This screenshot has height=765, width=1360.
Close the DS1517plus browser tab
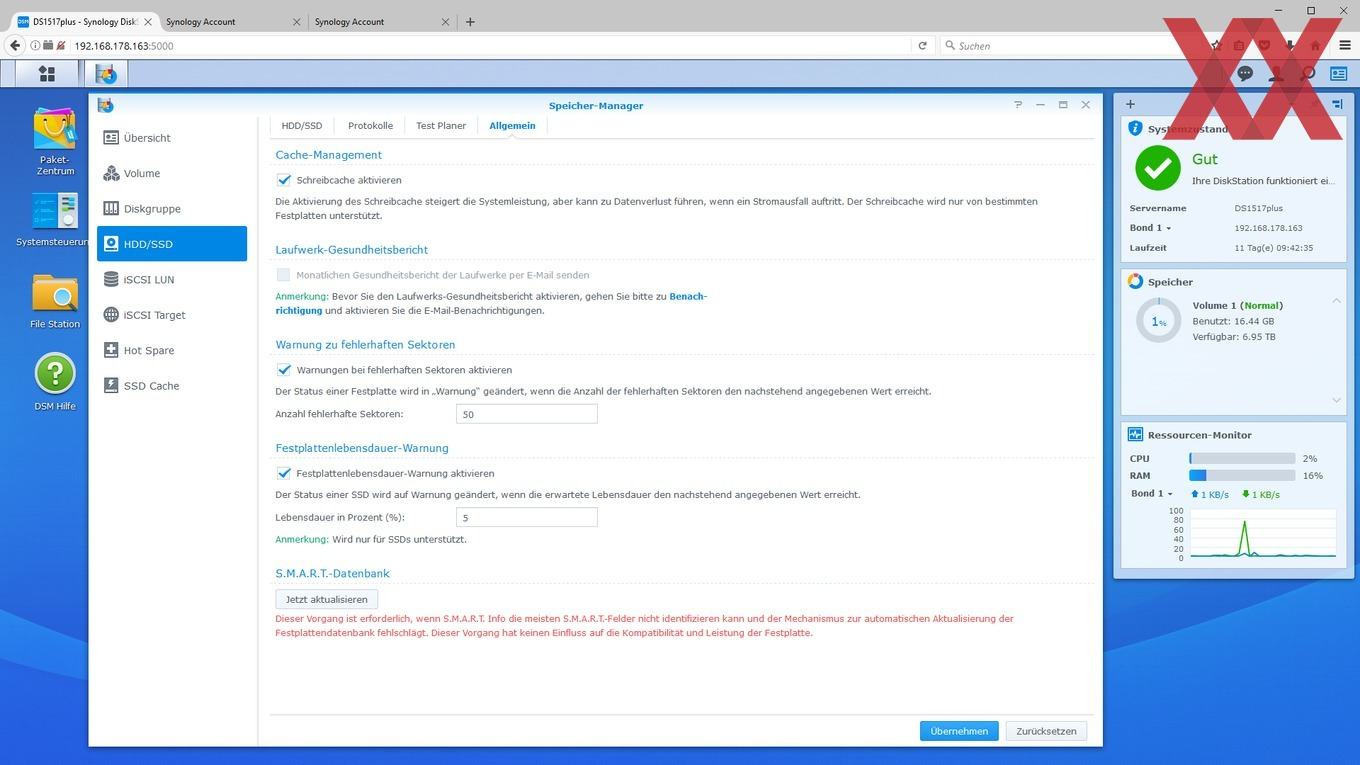(147, 21)
